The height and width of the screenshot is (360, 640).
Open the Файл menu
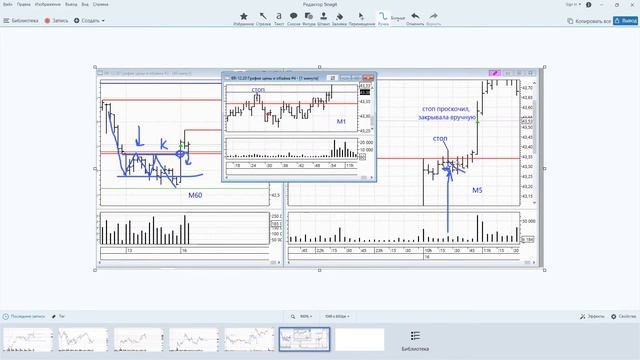tap(7, 4)
